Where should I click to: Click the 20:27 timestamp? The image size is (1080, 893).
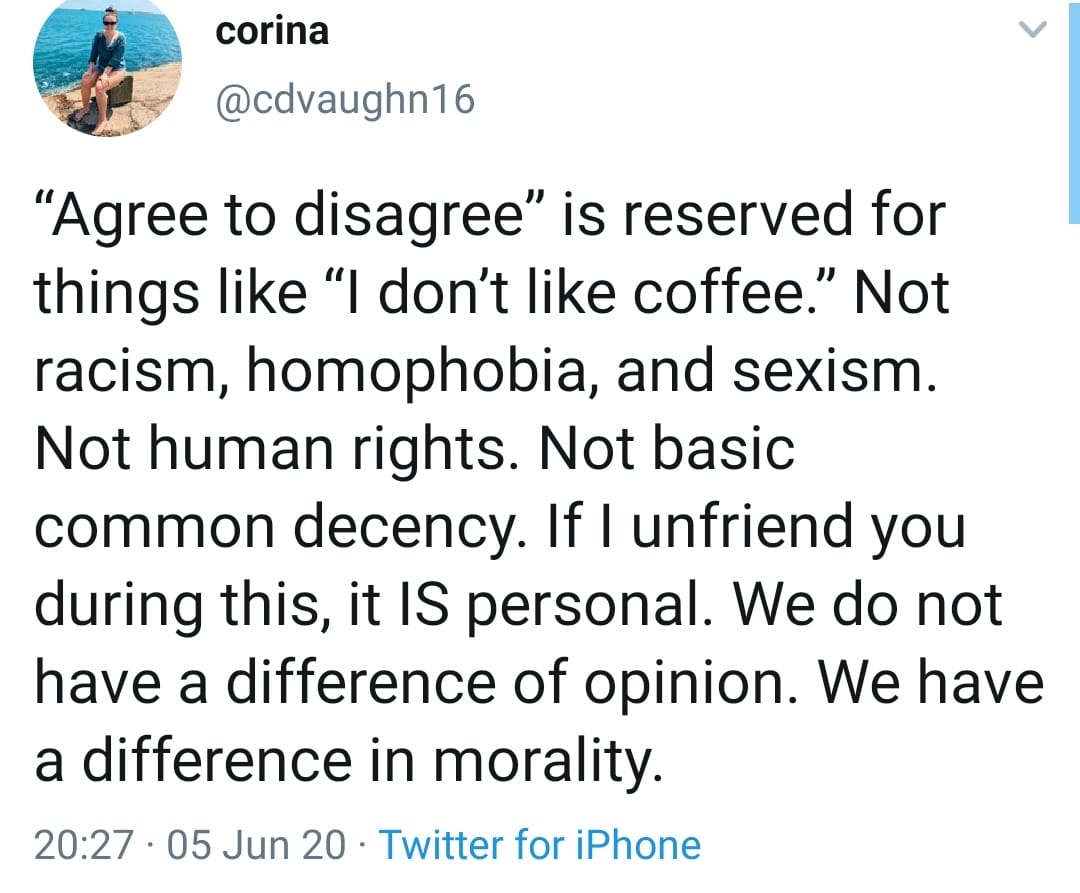click(84, 845)
